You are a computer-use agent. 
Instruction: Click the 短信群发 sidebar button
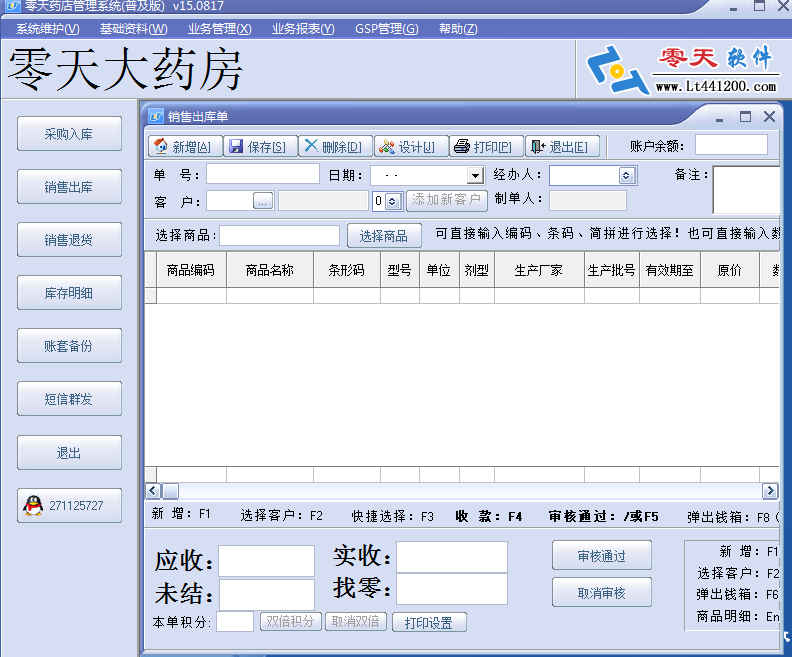(69, 399)
